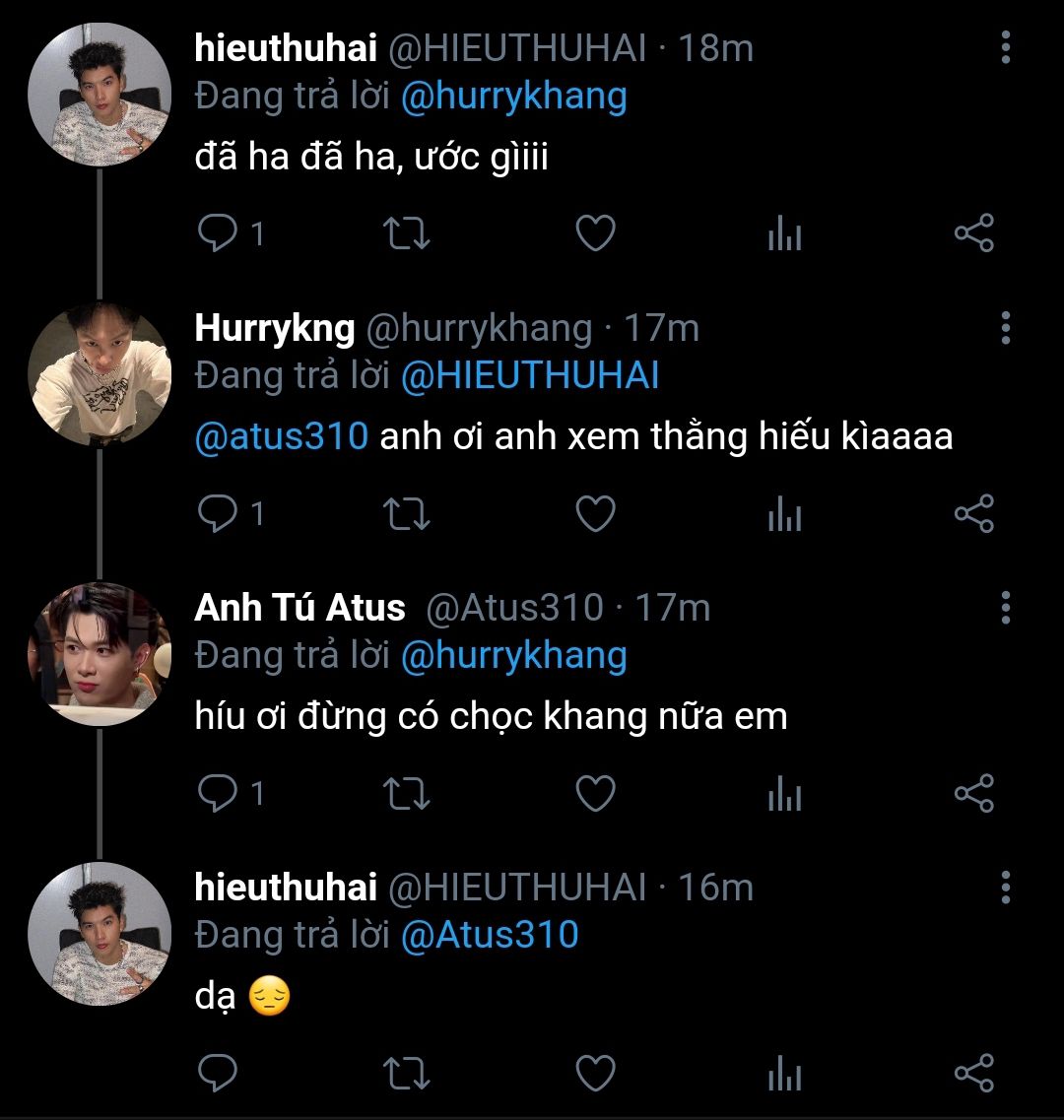Open Anh Tú Atus's profile picture
The image size is (1064, 1120).
[100, 655]
